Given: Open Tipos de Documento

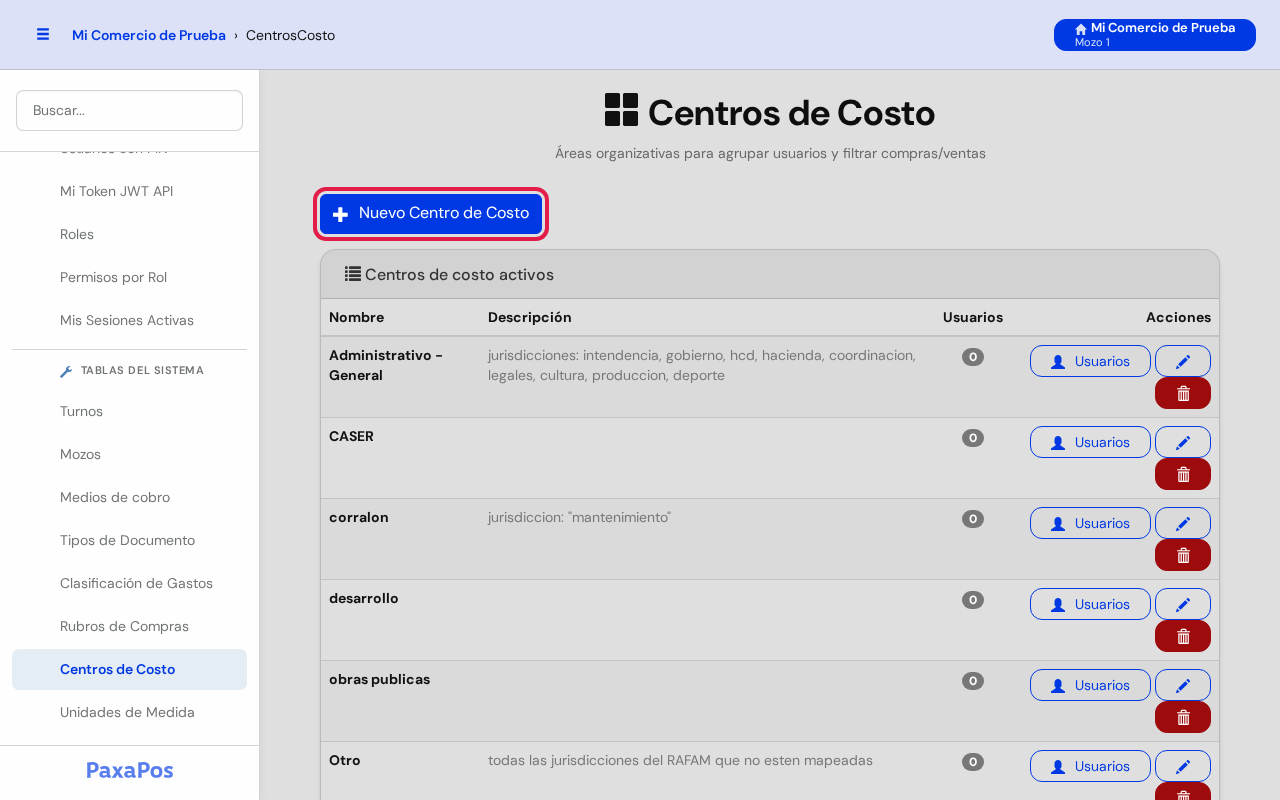Looking at the screenshot, I should coord(129,540).
